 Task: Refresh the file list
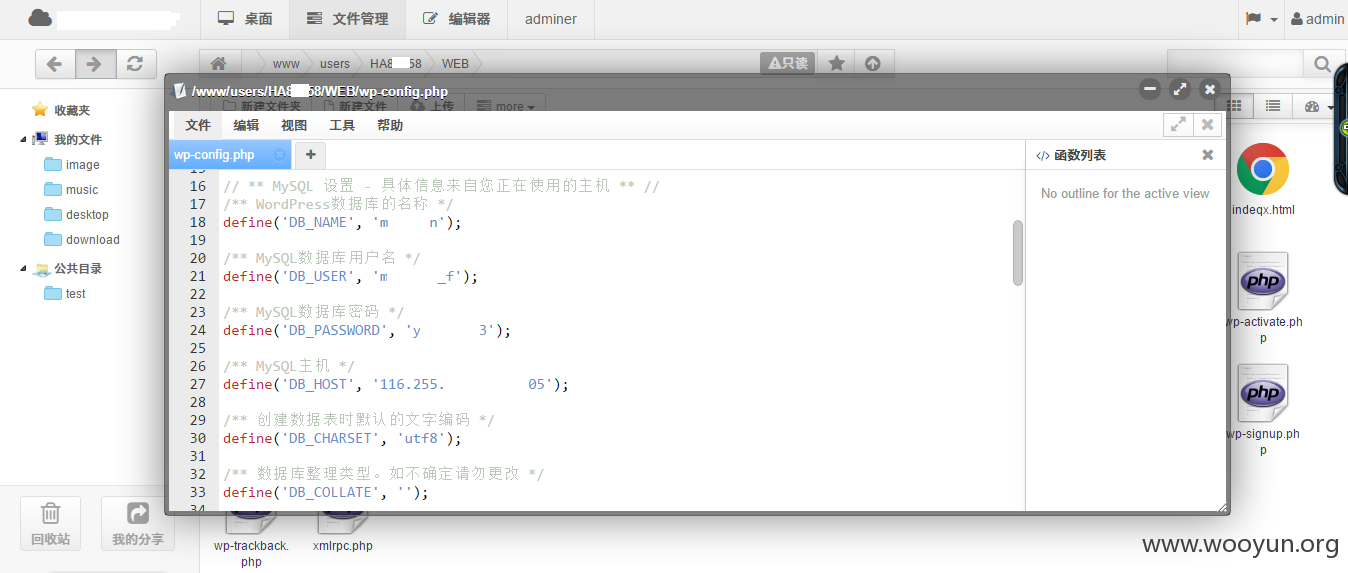[x=135, y=64]
